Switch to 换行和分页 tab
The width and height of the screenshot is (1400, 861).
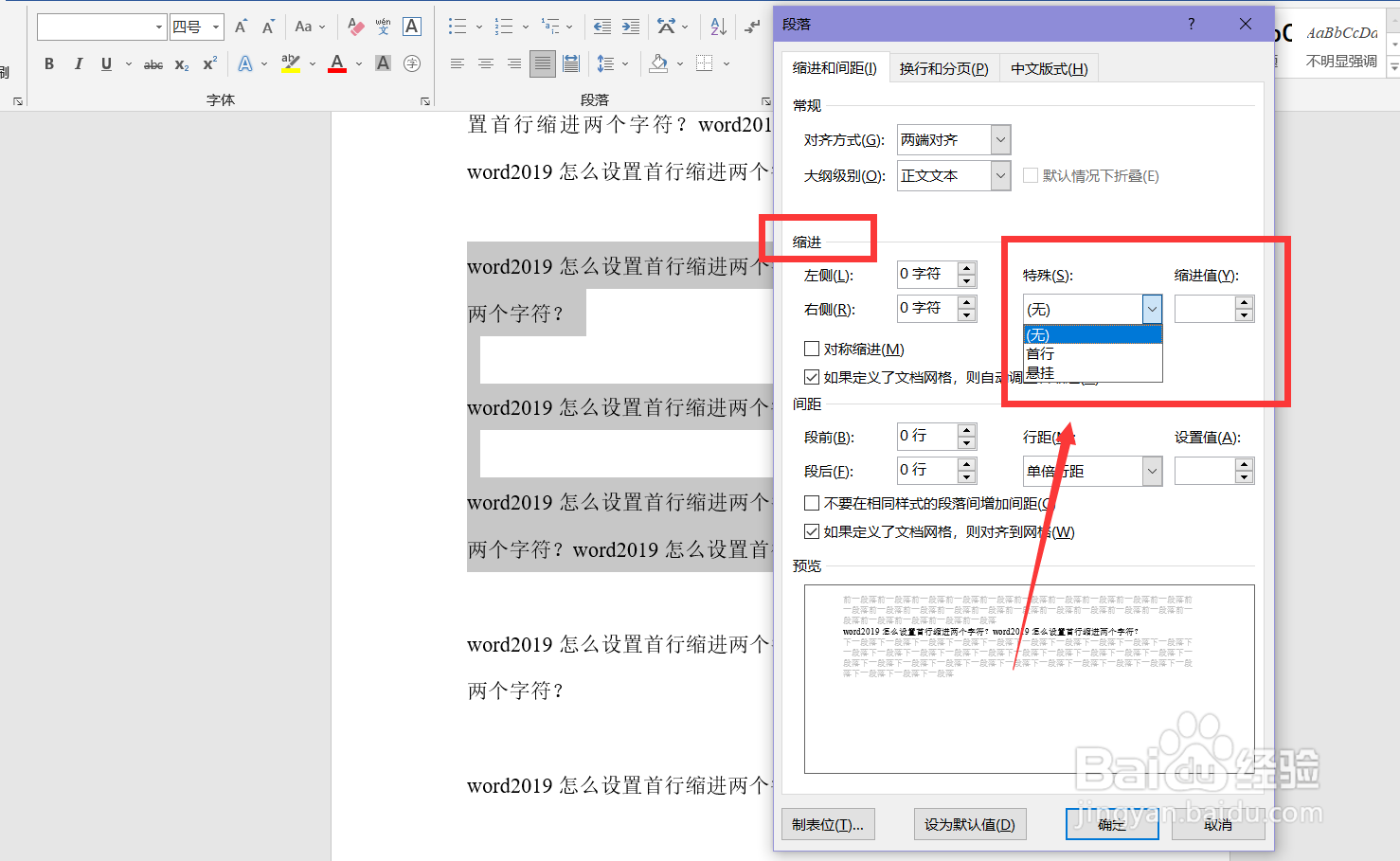pyautogui.click(x=943, y=68)
